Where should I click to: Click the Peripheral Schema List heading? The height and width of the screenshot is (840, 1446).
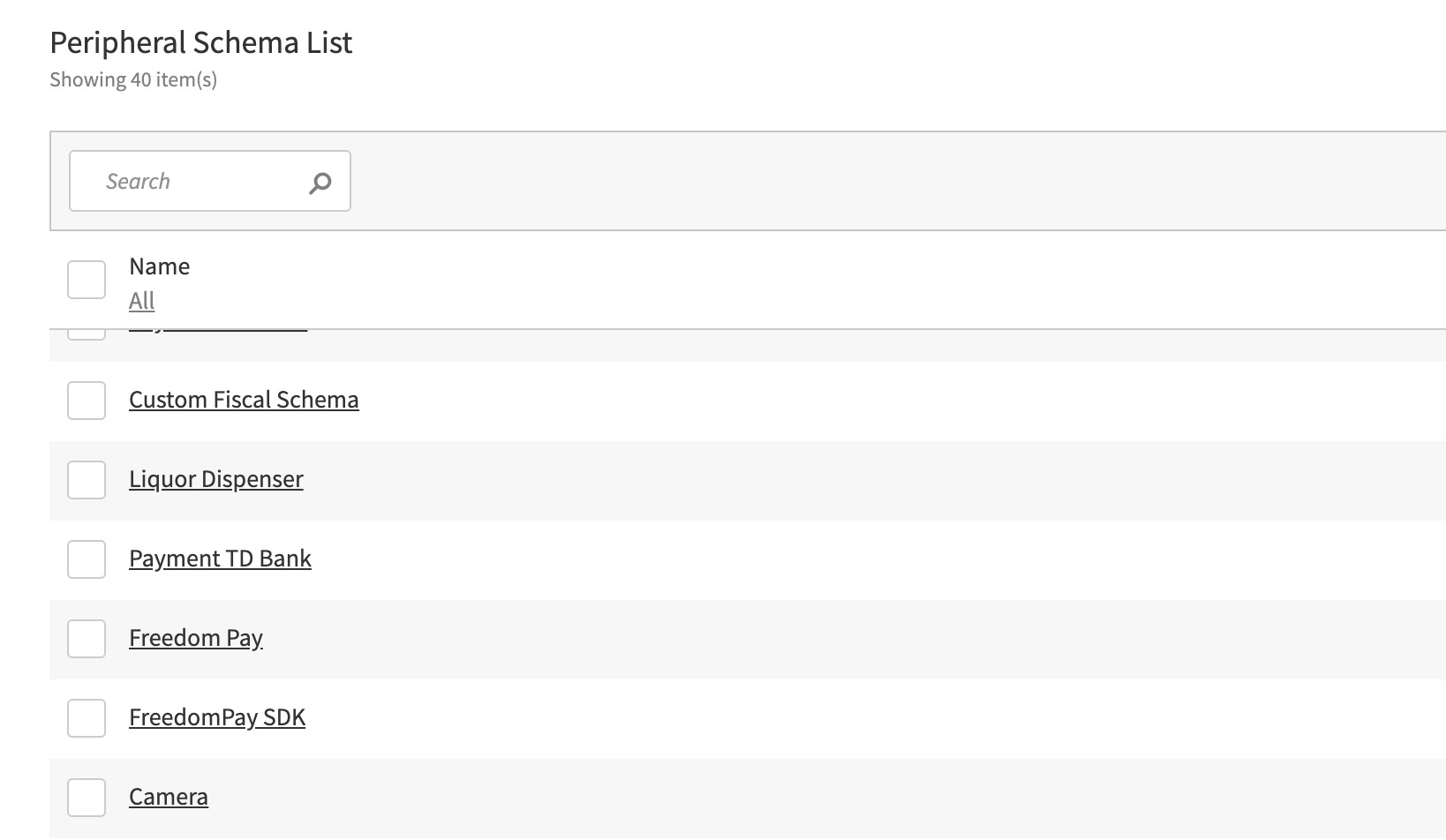click(201, 42)
